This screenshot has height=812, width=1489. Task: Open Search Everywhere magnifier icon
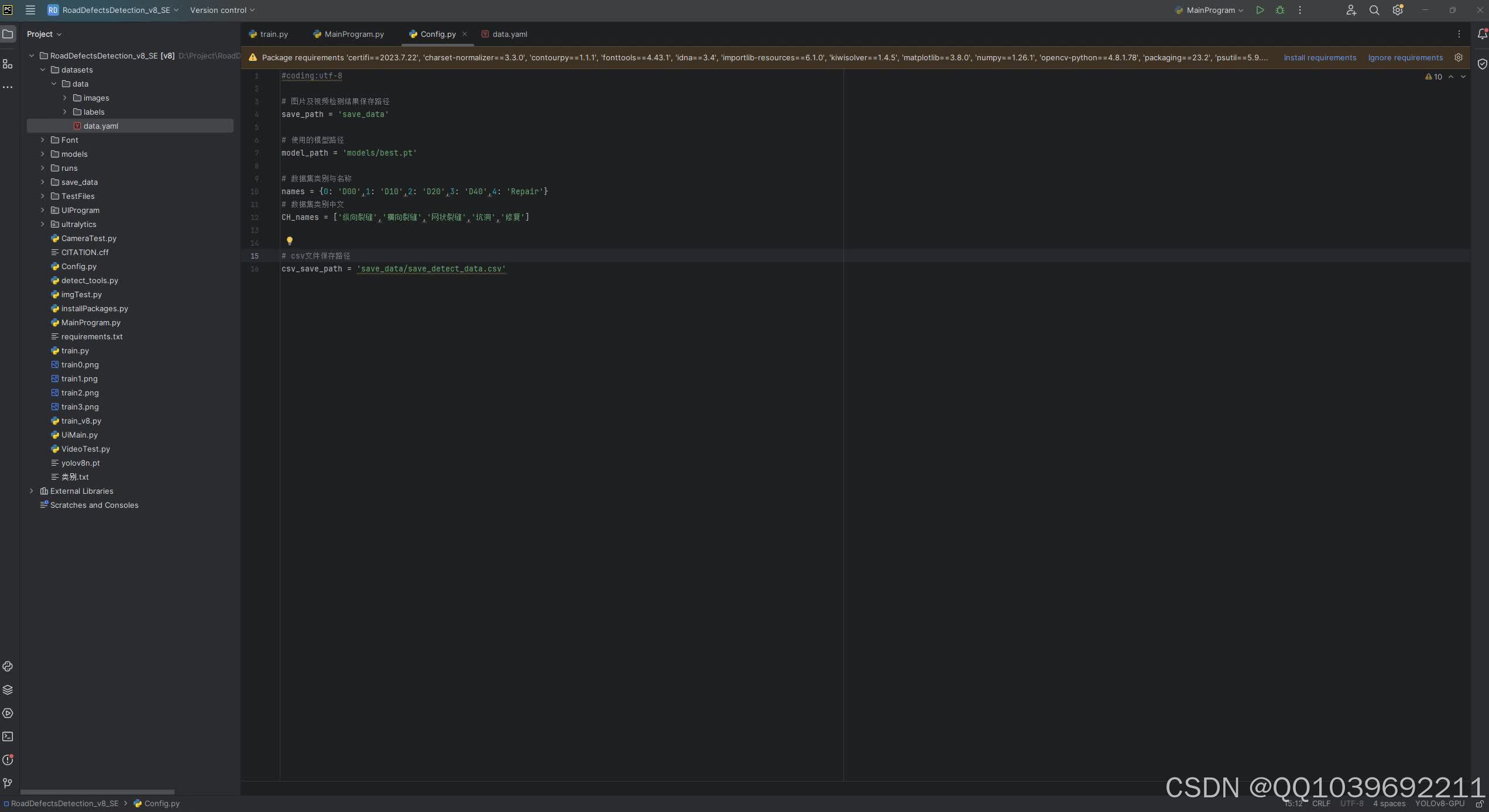coord(1374,10)
